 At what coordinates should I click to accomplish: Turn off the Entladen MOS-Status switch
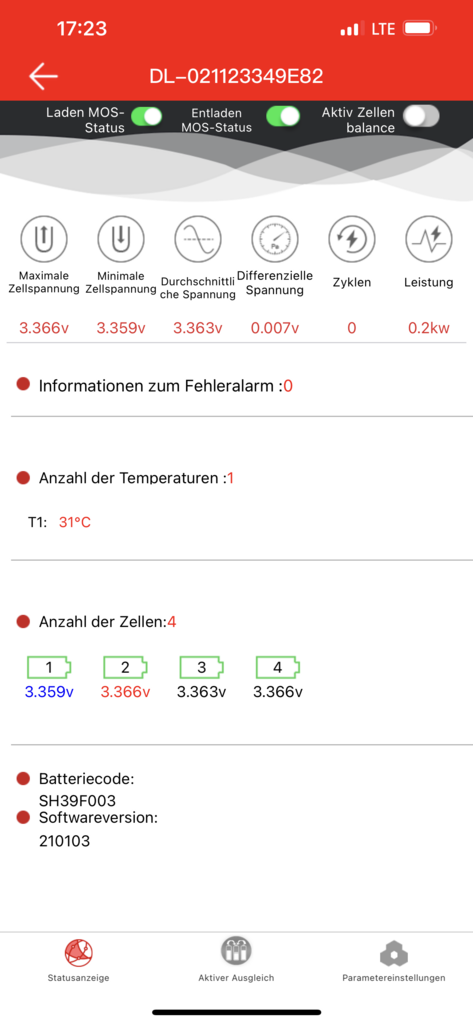coord(284,116)
